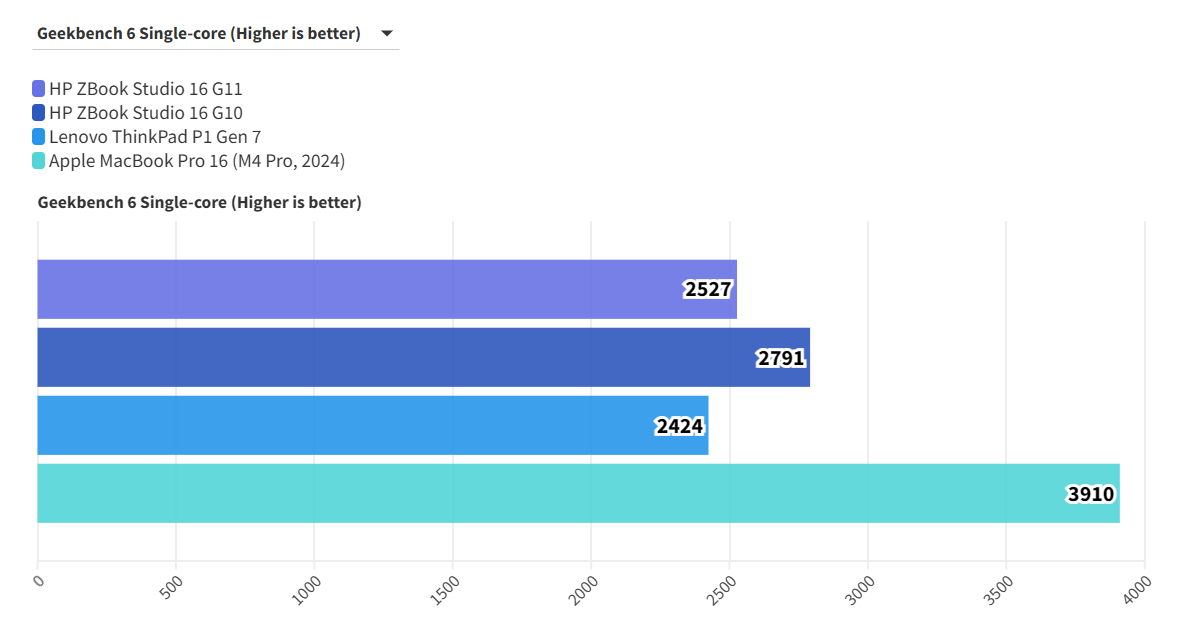Click the chart title above the bars
The image size is (1180, 625).
[199, 202]
